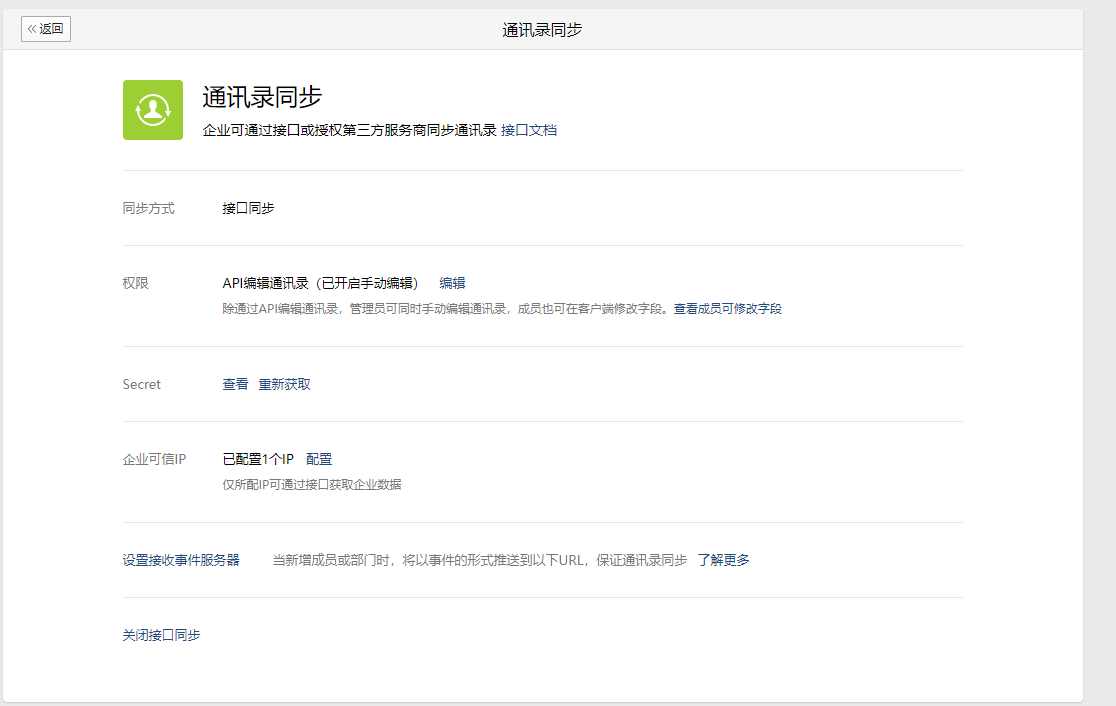1116x706 pixels.
Task: Click the Secret label
Action: point(142,384)
